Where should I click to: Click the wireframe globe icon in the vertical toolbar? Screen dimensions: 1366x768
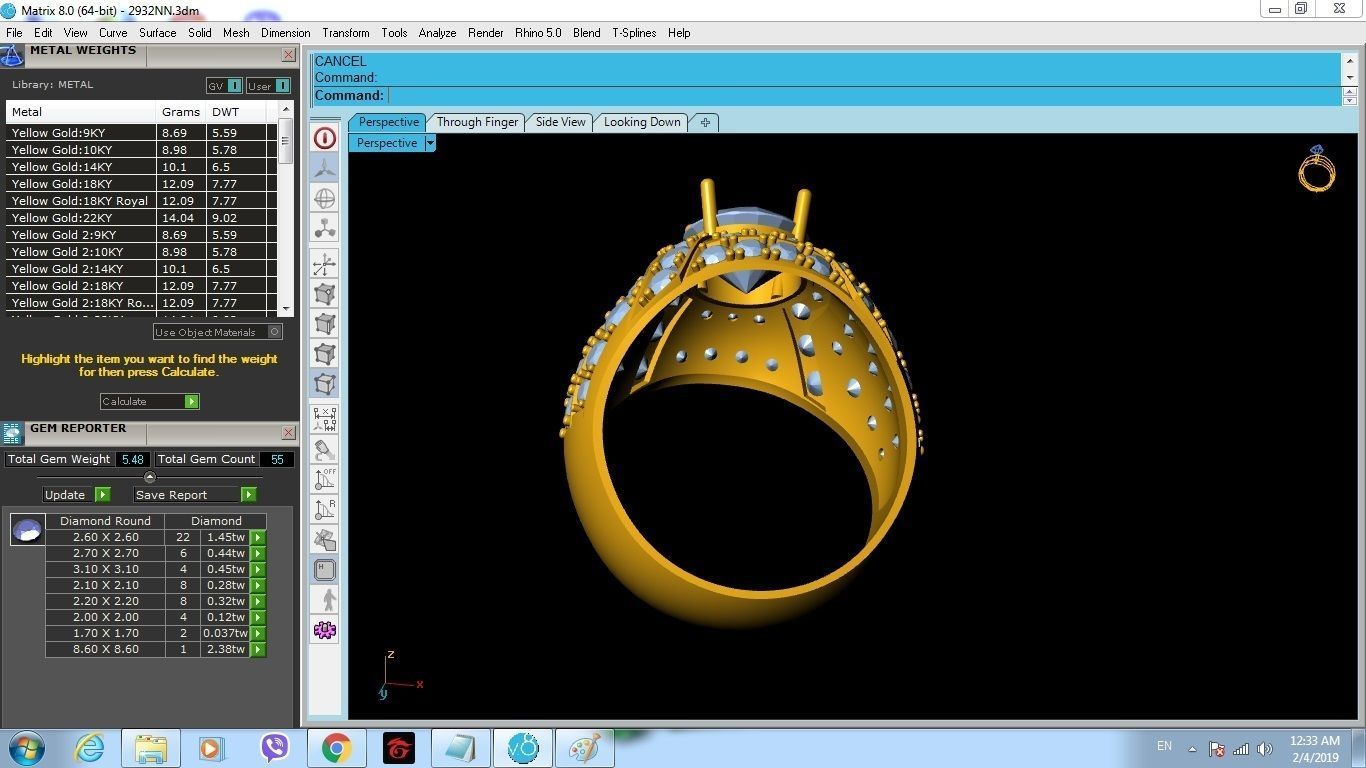(x=325, y=198)
